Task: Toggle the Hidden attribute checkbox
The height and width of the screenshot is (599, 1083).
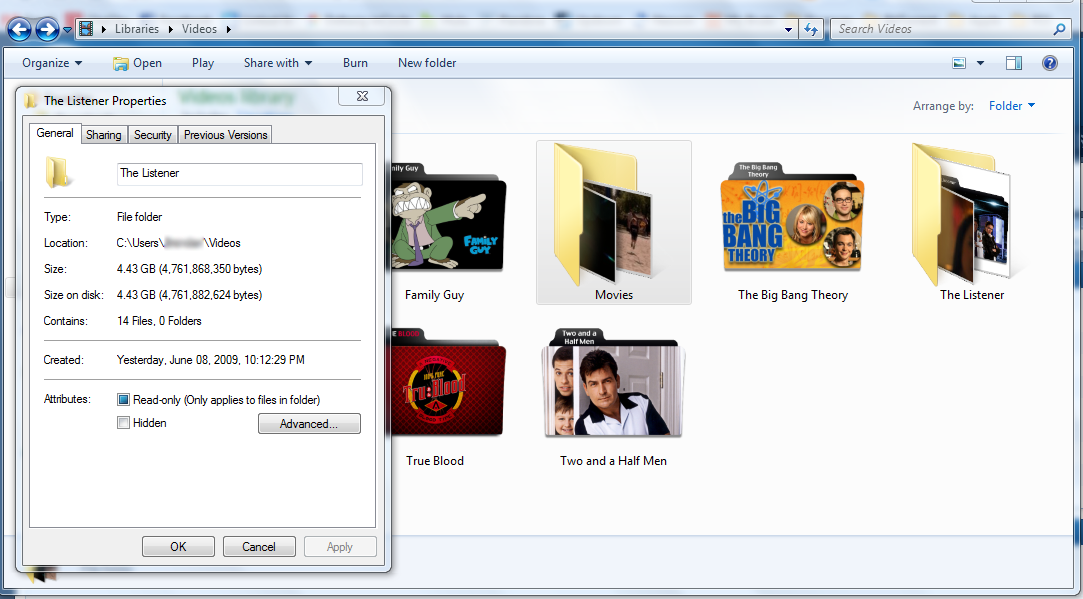Action: click(x=124, y=423)
